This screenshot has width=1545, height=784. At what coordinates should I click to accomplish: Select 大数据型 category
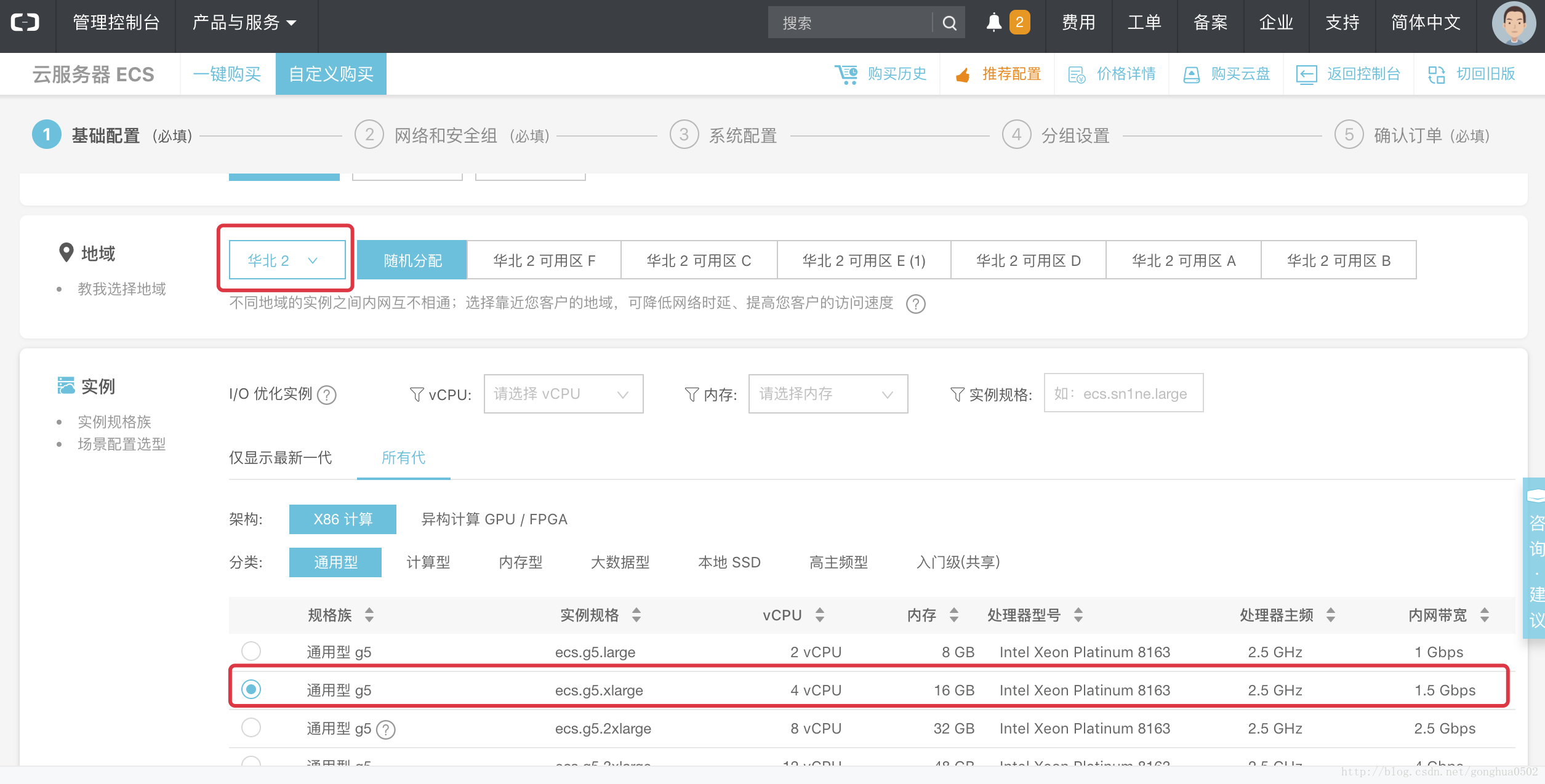point(620,562)
